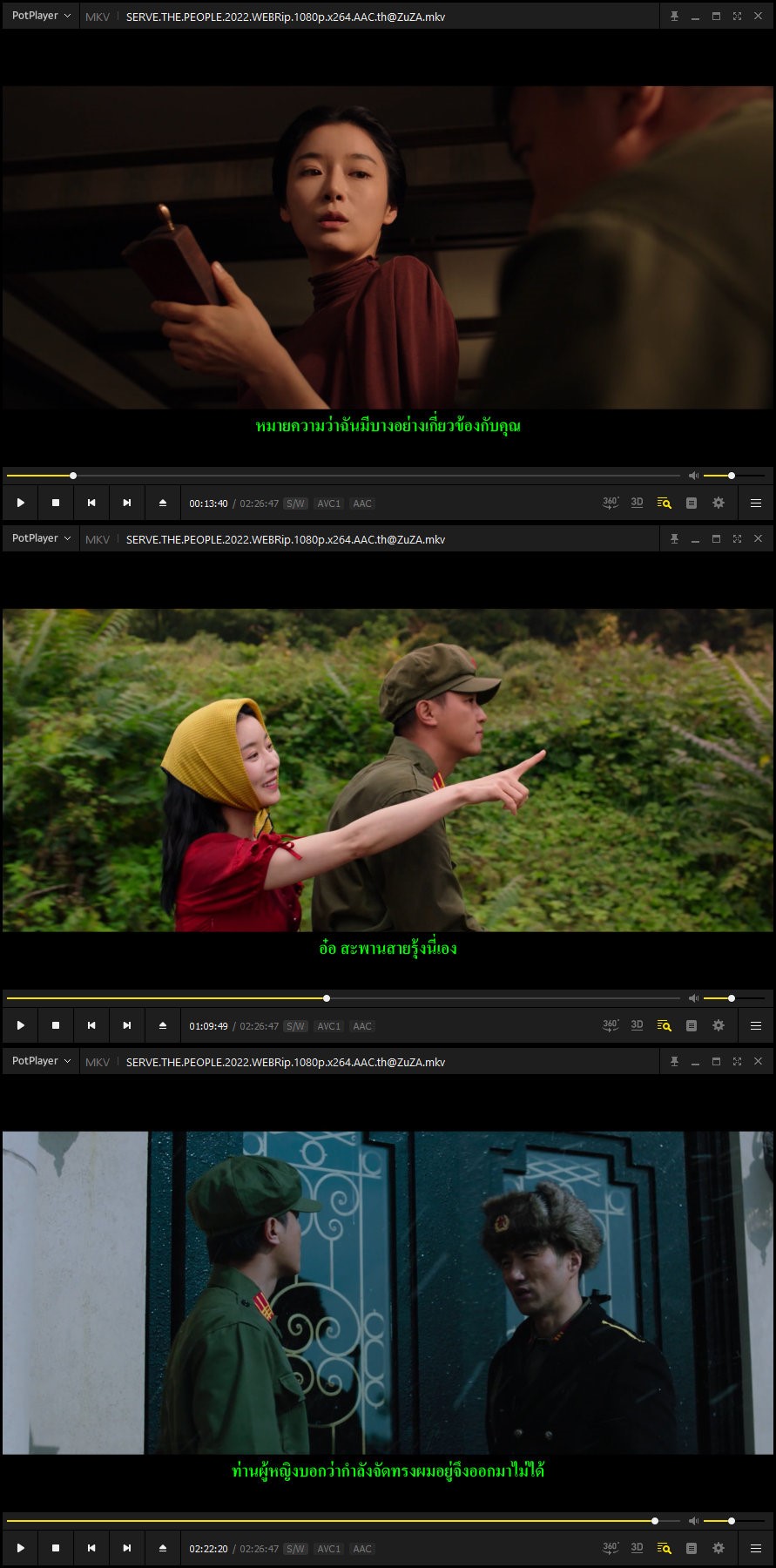Click the AVC1 codec badge in 02:22:20 player
776x1568 pixels.
pos(329,1549)
